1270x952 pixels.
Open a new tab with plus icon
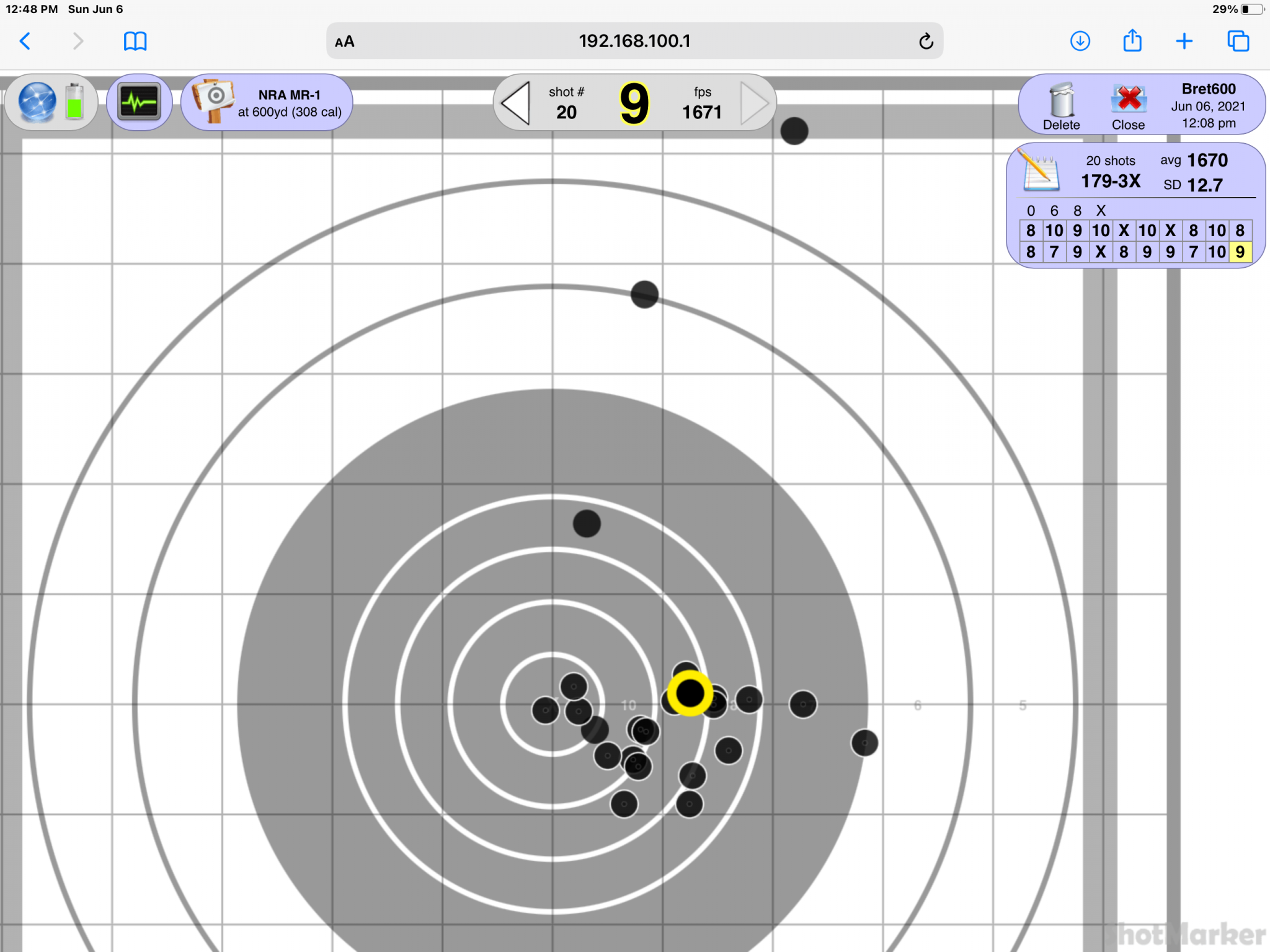[1184, 42]
